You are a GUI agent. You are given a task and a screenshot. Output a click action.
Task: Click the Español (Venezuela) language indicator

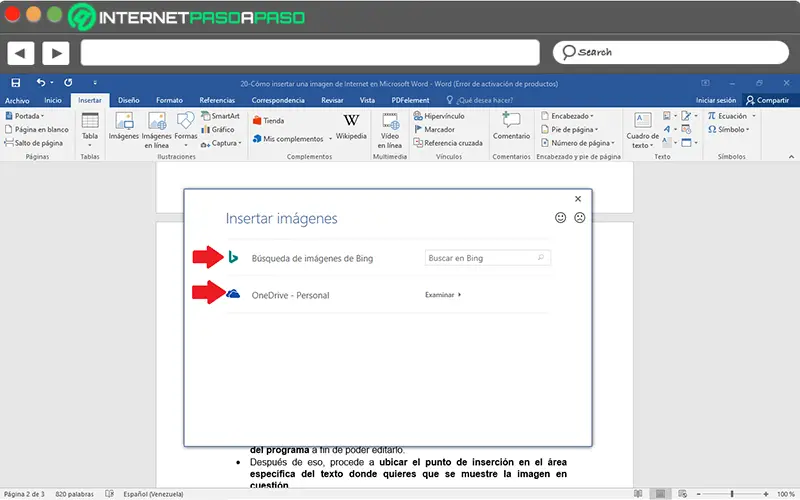click(153, 494)
